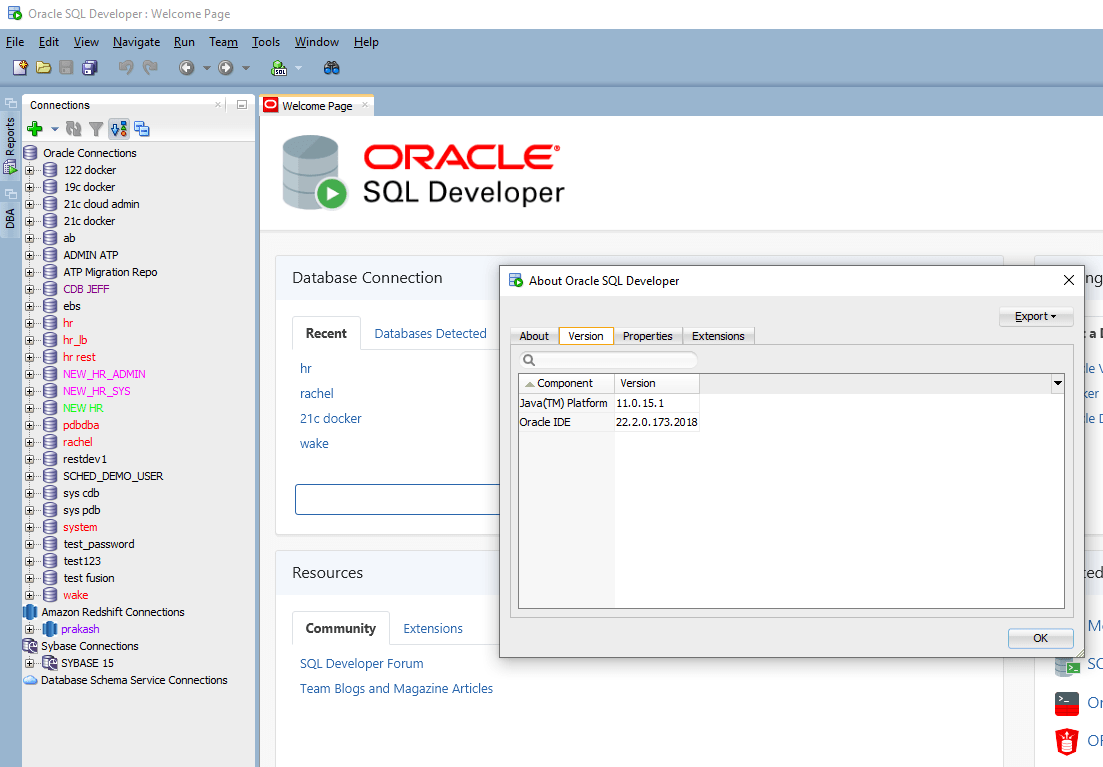Apply a filter in the Connections panel
Viewport: 1103px width, 767px height.
coord(95,128)
